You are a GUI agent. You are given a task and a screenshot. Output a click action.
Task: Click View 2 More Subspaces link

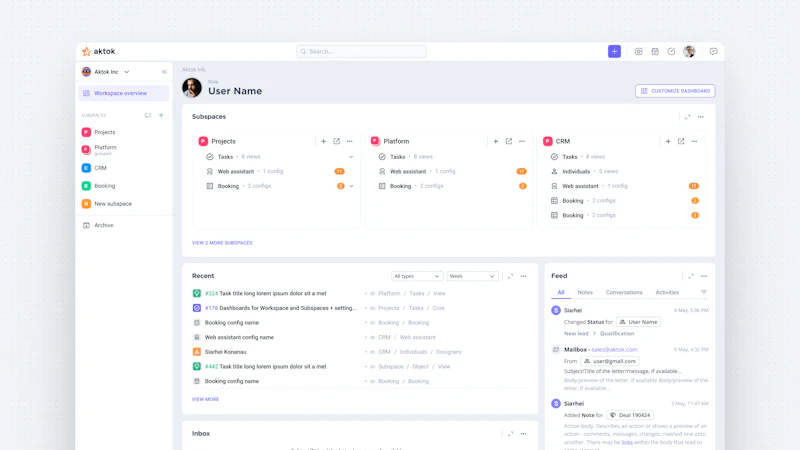tap(222, 243)
